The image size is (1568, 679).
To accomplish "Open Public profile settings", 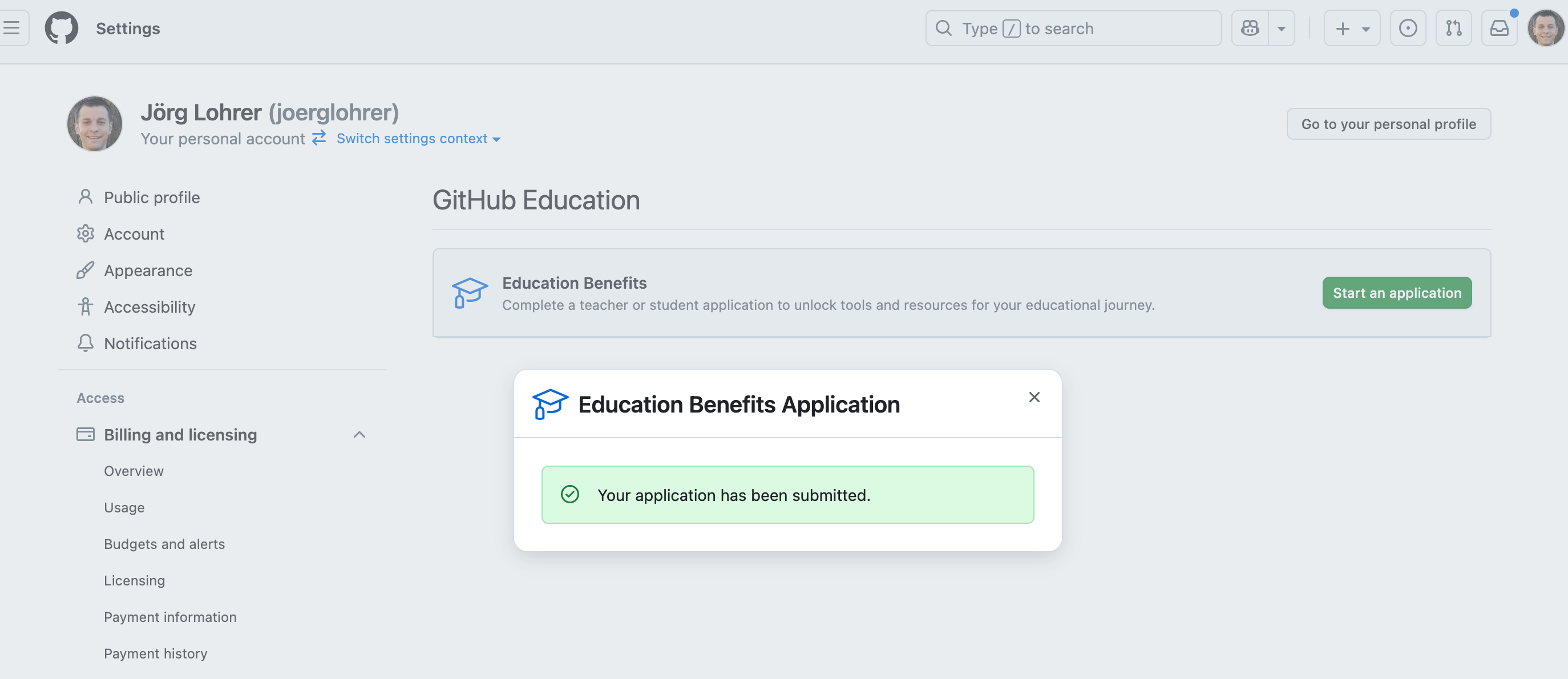I will tap(152, 197).
